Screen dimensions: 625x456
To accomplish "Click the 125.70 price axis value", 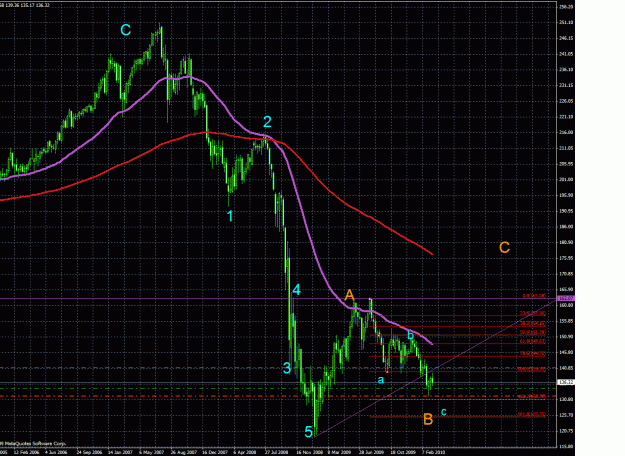I will point(566,415).
